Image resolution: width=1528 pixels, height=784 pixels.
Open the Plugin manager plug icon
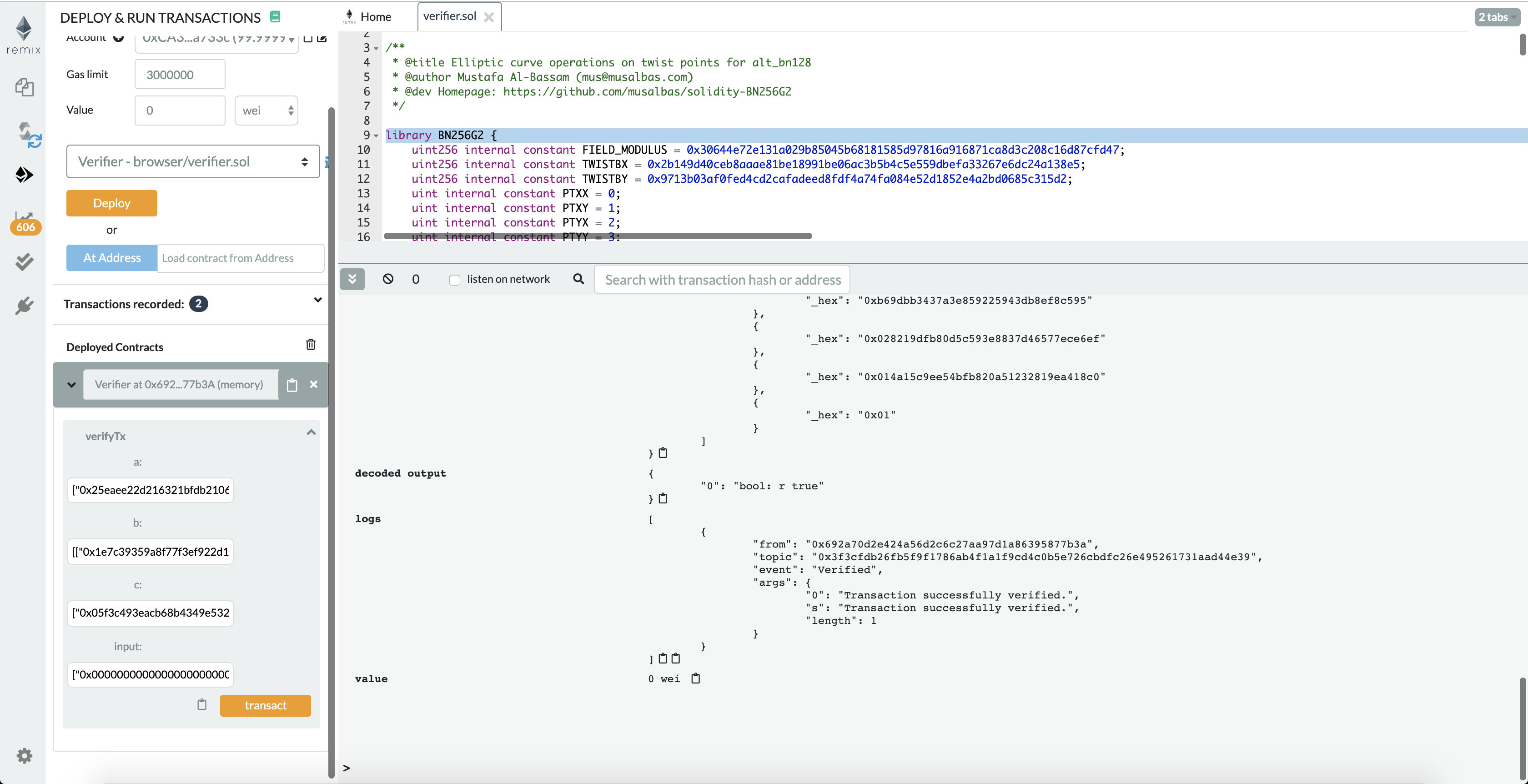[24, 306]
